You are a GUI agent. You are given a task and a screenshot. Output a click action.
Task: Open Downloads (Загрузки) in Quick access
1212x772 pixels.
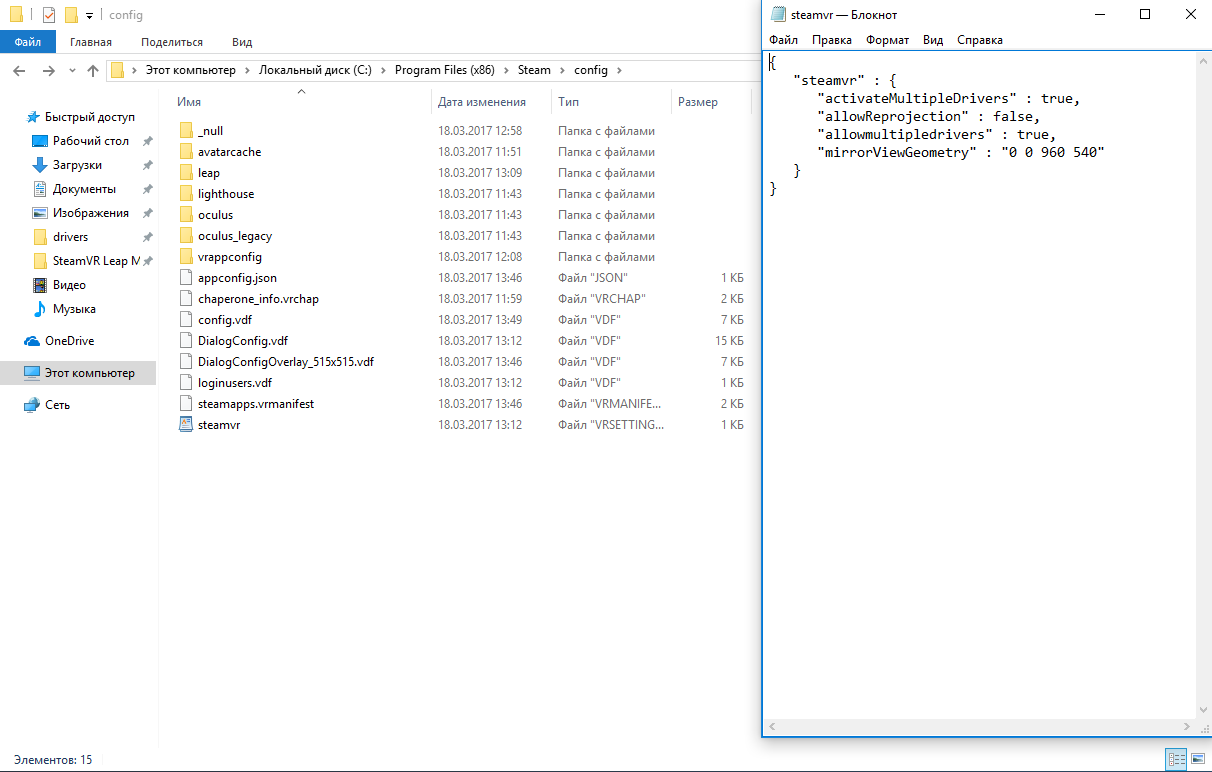click(x=77, y=165)
